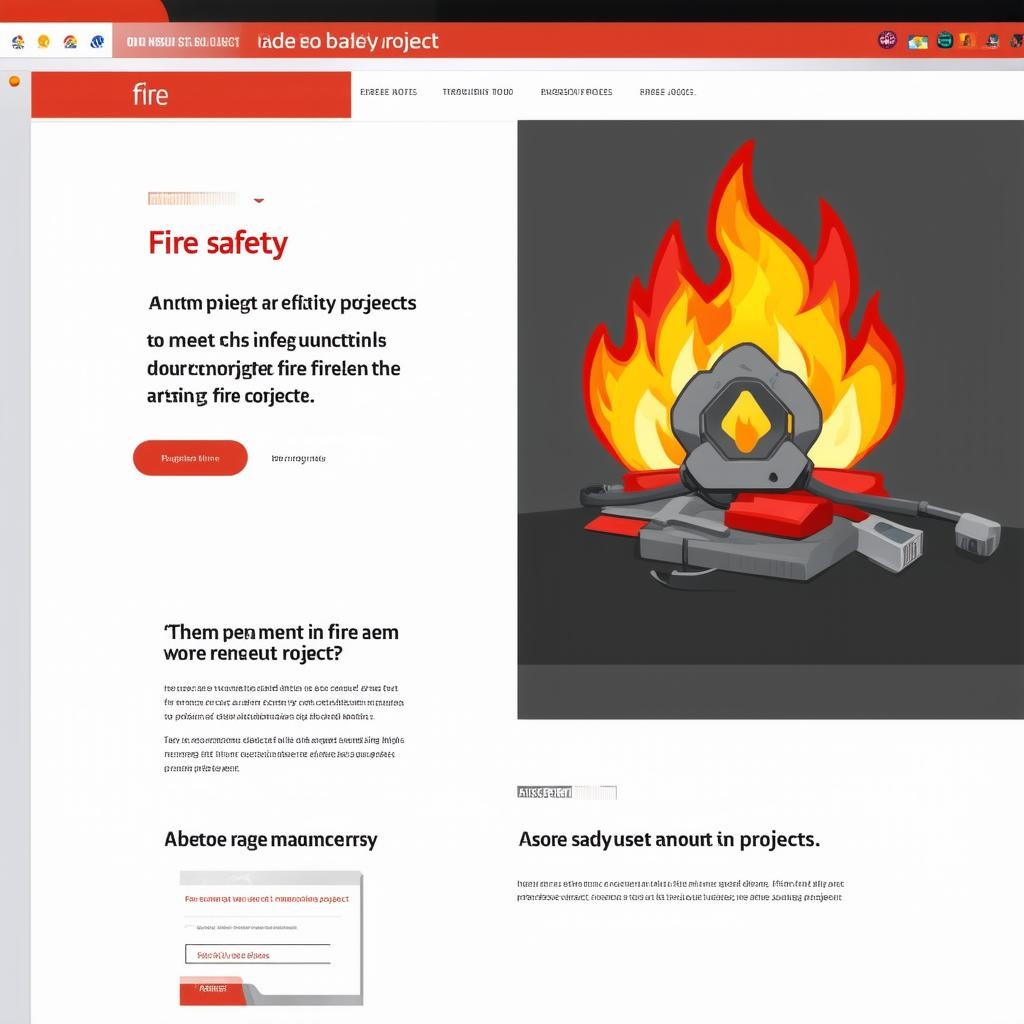Click the dark teal round icon in the top-right toolbar
Viewport: 1024px width, 1024px height.
(x=945, y=40)
